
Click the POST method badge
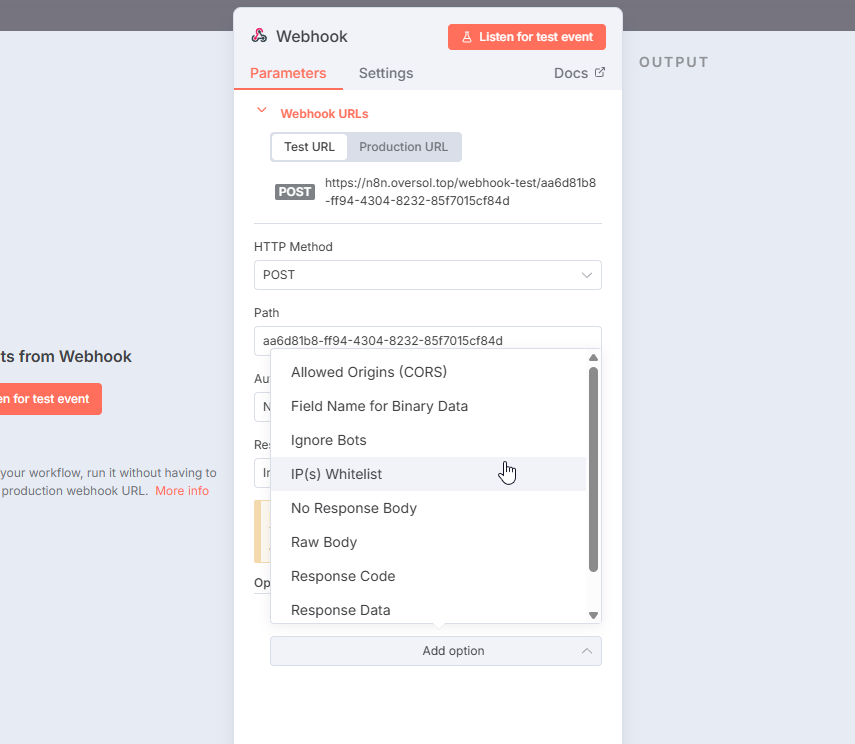(295, 192)
